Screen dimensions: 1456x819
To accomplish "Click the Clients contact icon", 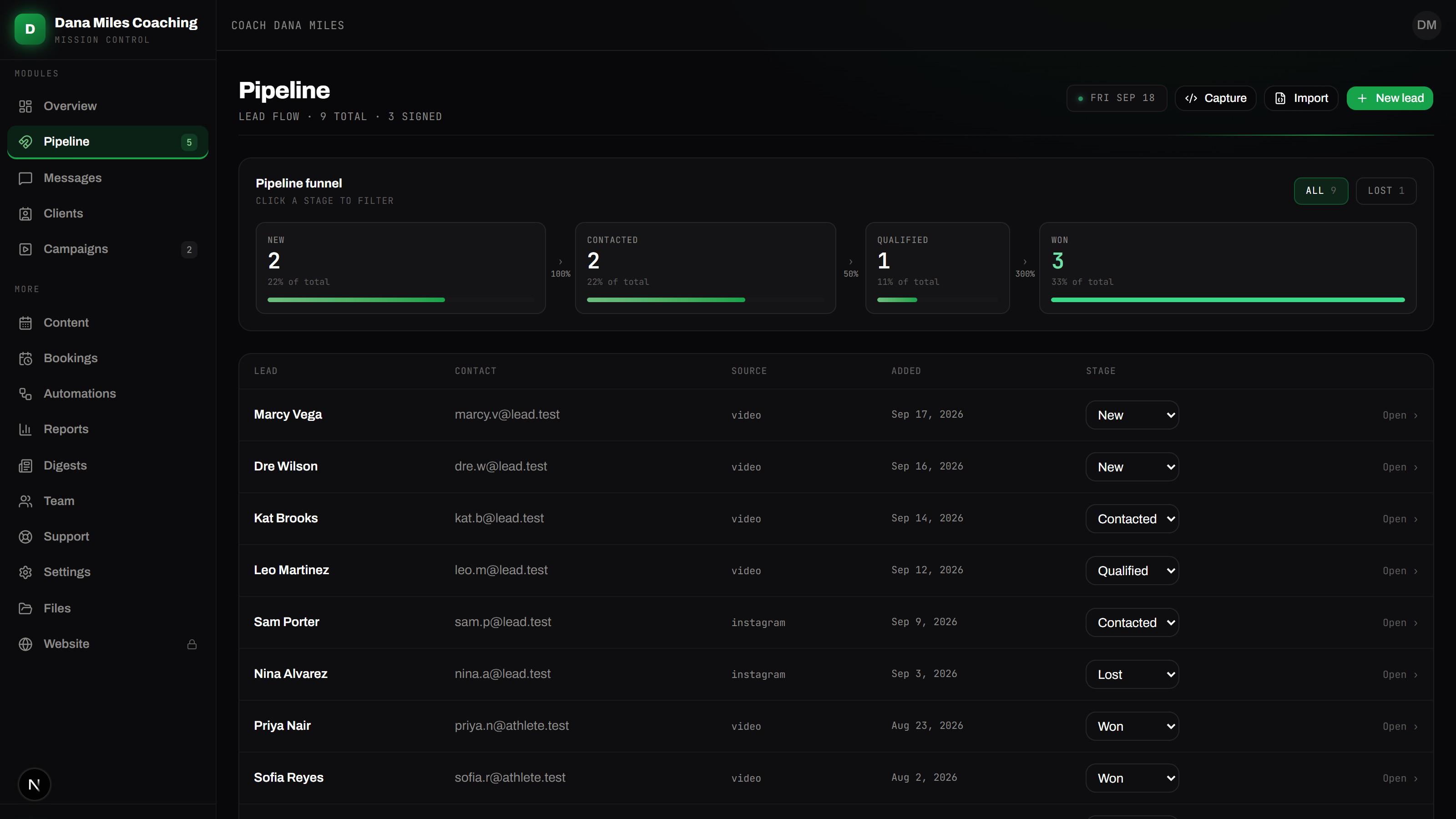I will coord(25,214).
